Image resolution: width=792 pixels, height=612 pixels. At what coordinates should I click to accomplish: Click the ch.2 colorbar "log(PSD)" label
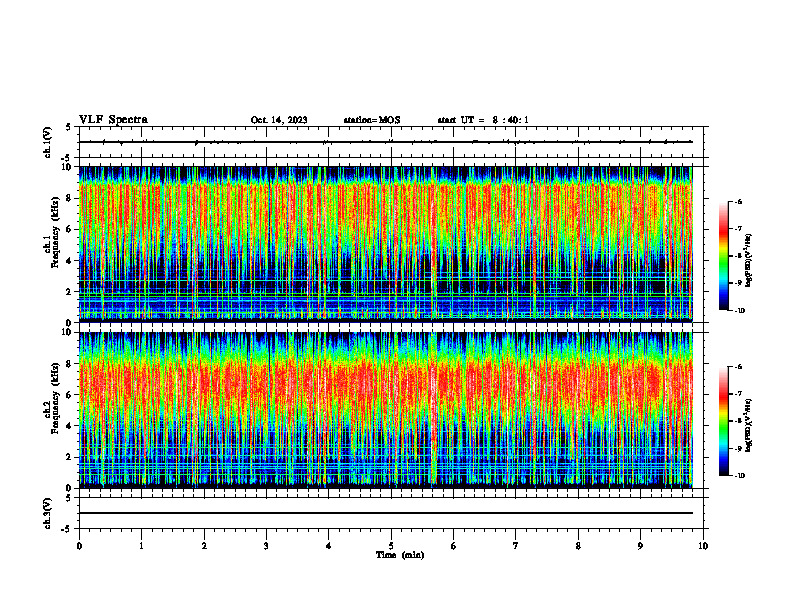pyautogui.click(x=749, y=425)
